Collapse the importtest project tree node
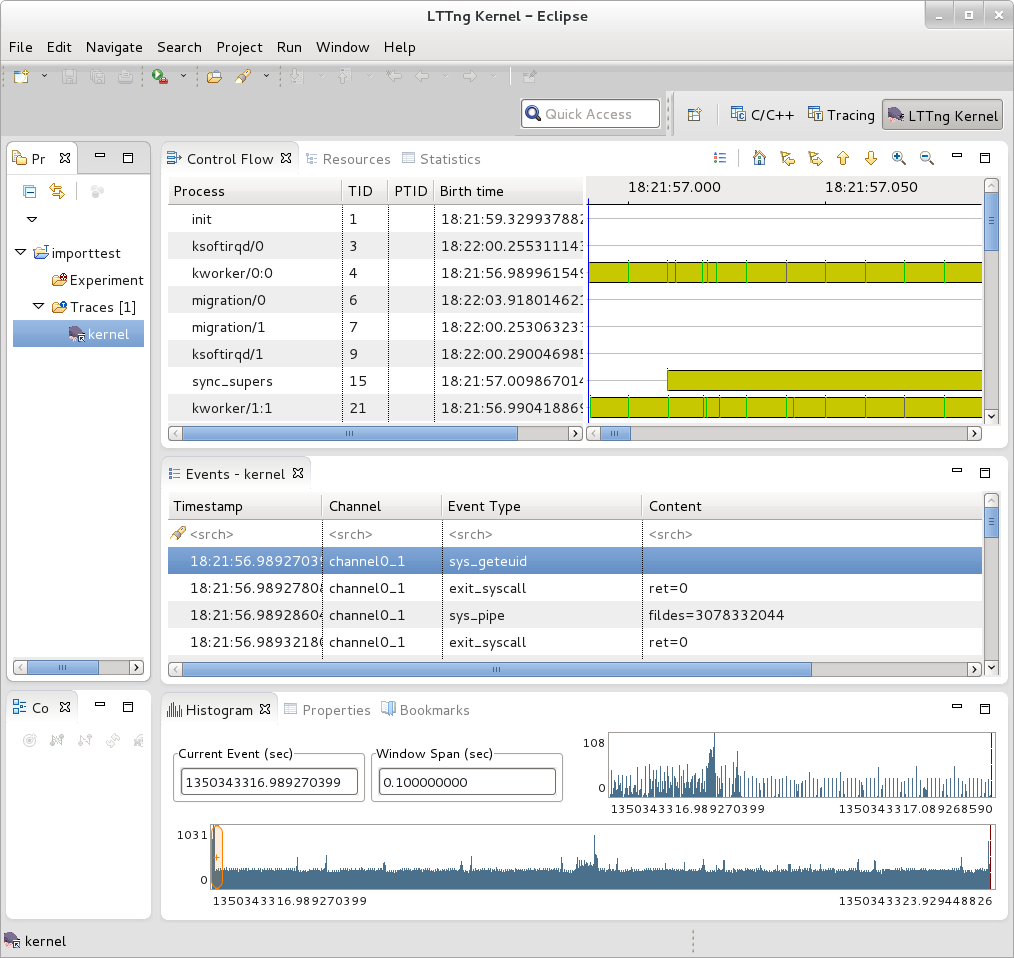The image size is (1014, 958). click(21, 253)
